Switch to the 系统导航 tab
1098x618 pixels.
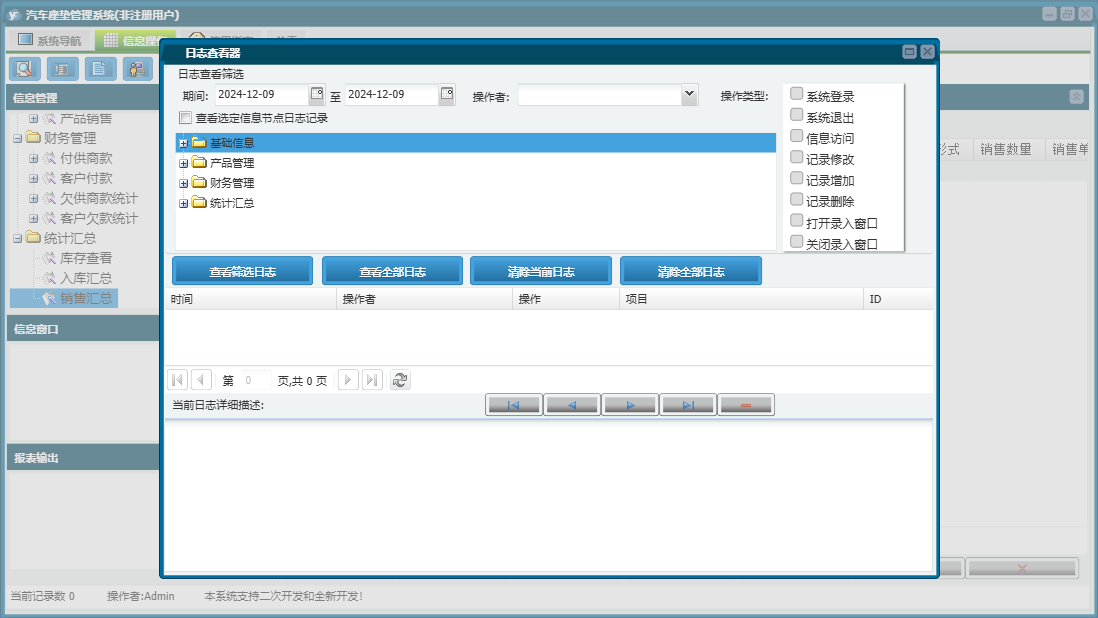(x=49, y=41)
